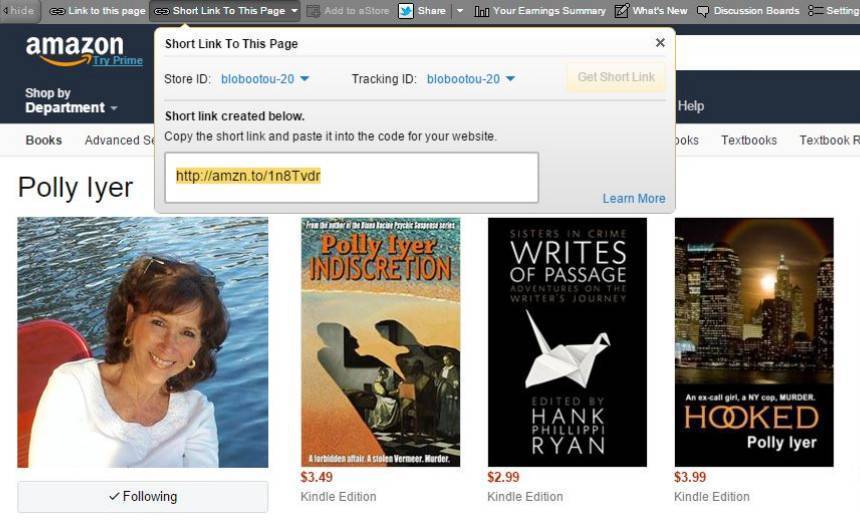Click the Learn More link

(x=634, y=198)
